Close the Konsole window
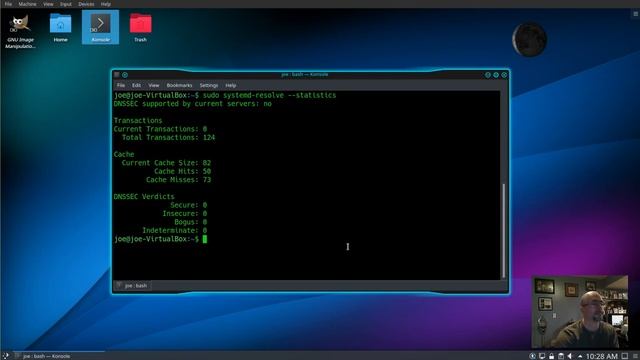The image size is (640, 360). point(504,75)
